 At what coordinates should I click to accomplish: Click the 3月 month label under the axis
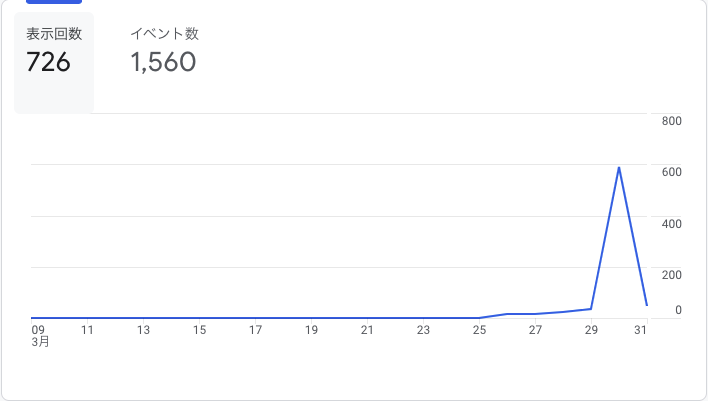[x=40, y=342]
